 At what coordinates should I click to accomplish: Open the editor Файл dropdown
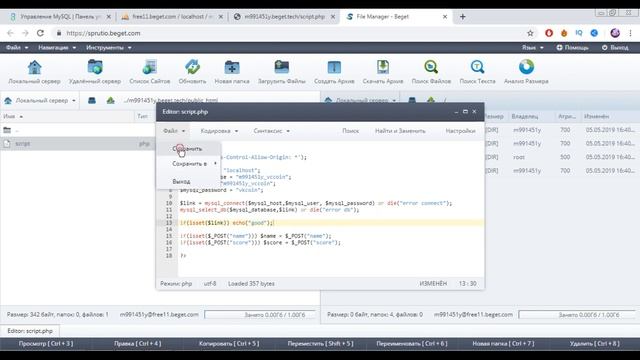(174, 131)
